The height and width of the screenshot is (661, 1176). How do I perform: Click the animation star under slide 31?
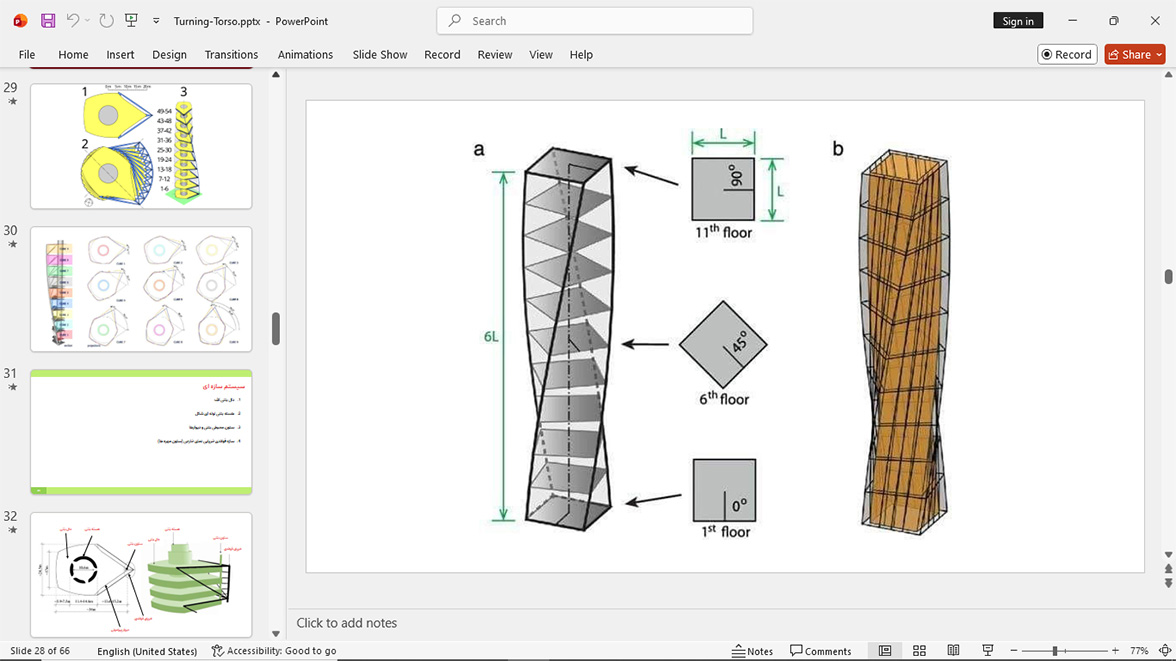point(12,388)
